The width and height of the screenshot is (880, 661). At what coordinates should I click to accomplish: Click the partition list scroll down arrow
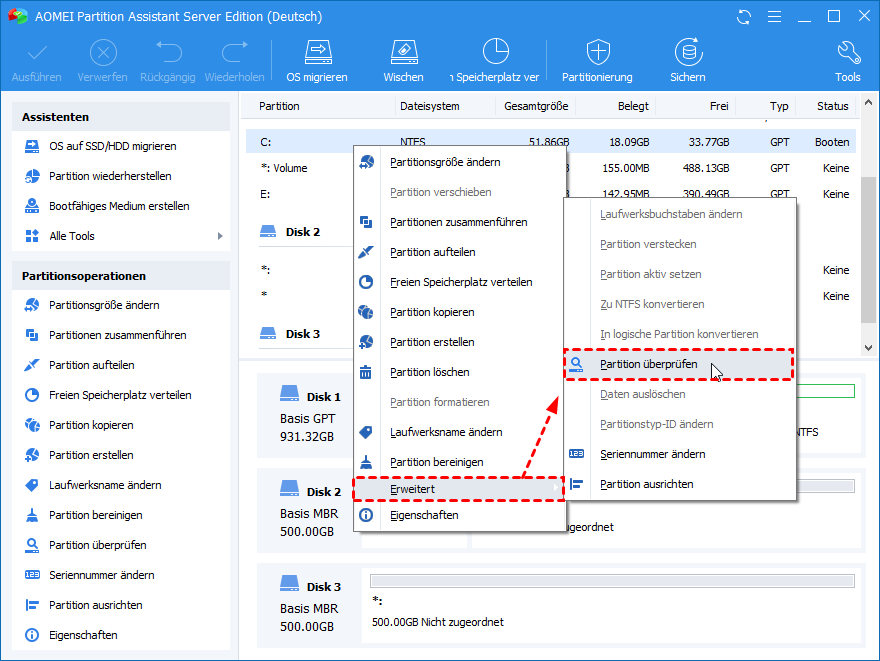(868, 348)
